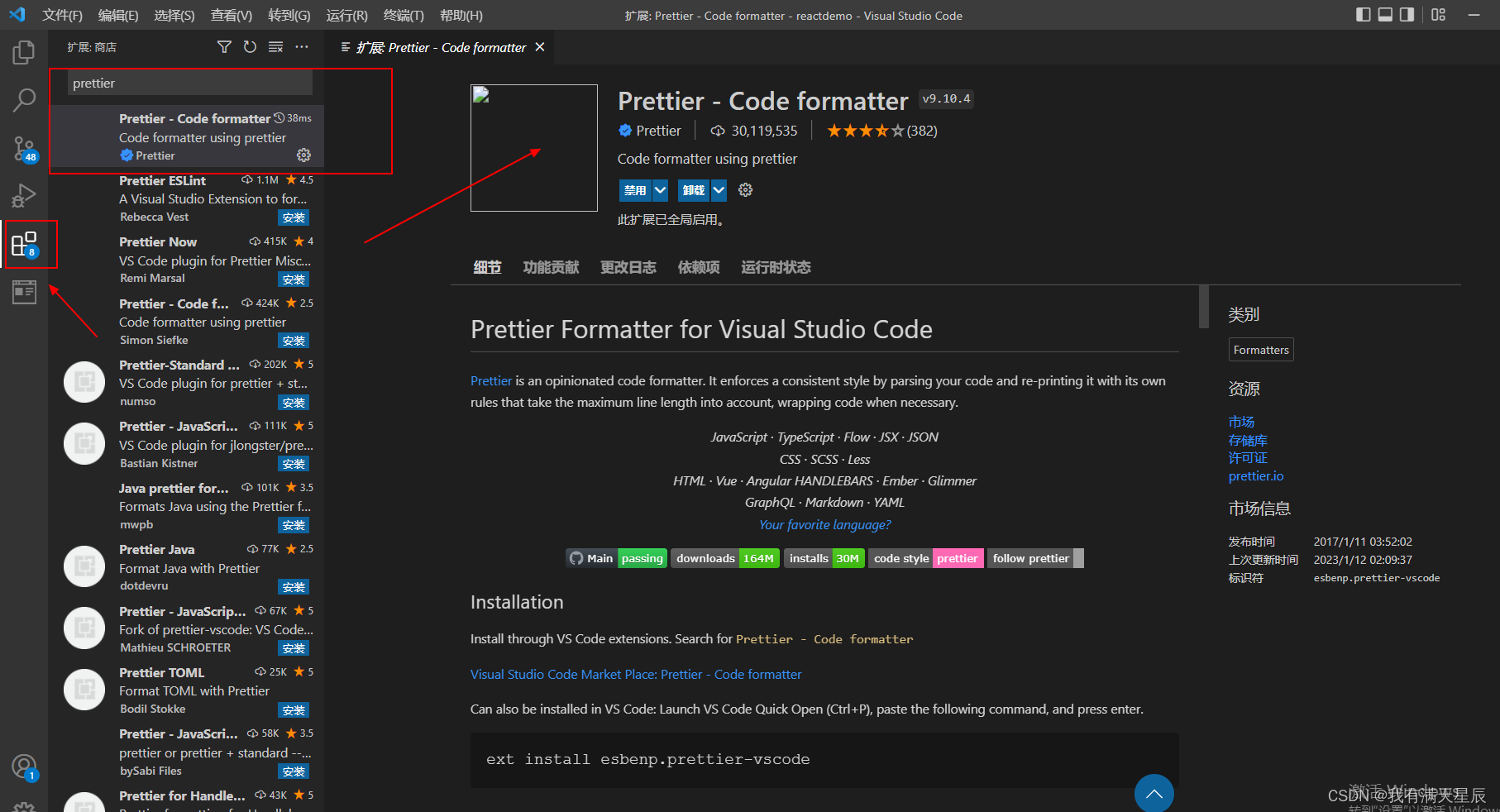Open the blue Prettier link in description paragraph
This screenshot has width=1500, height=812.
tap(491, 381)
